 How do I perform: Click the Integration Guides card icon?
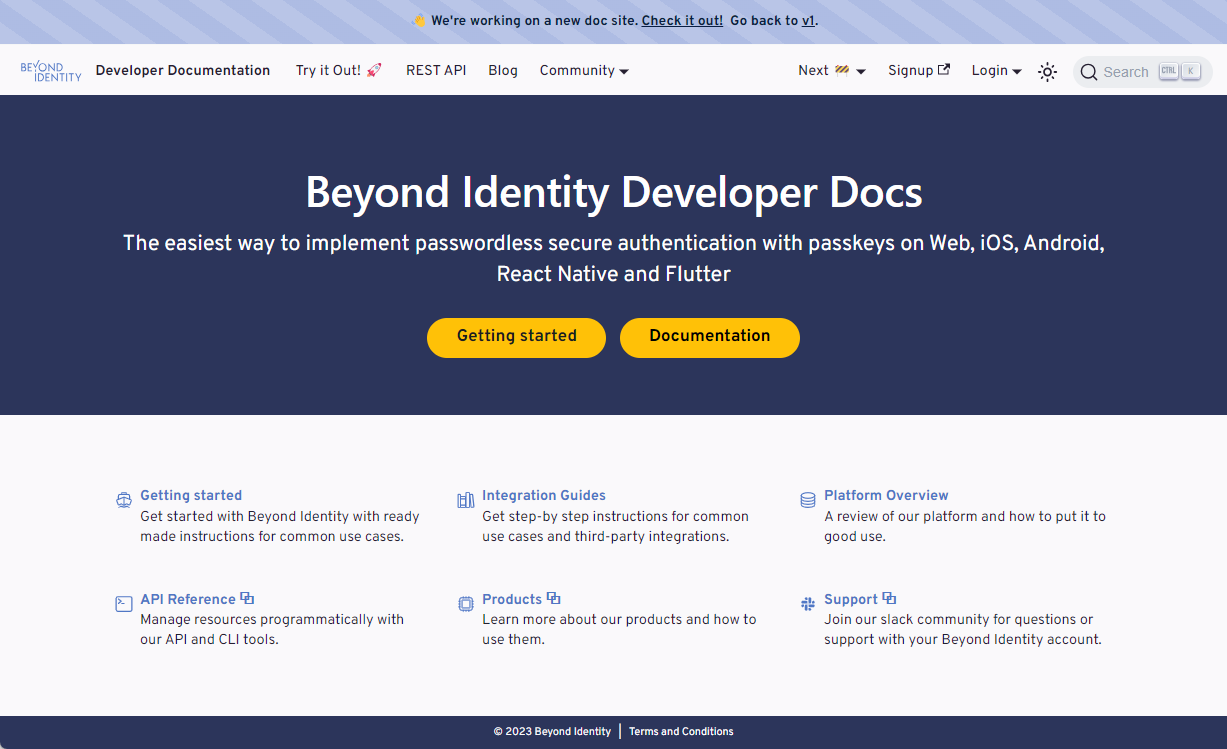(466, 500)
